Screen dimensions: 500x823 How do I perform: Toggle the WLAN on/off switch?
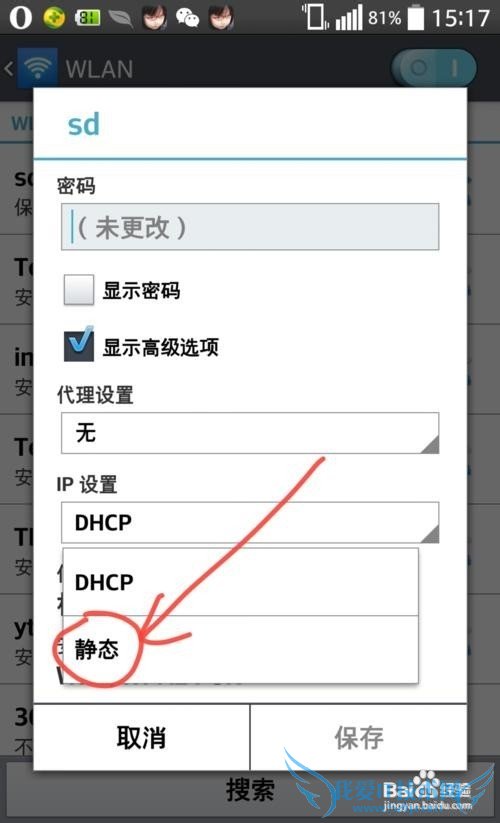coord(433,68)
